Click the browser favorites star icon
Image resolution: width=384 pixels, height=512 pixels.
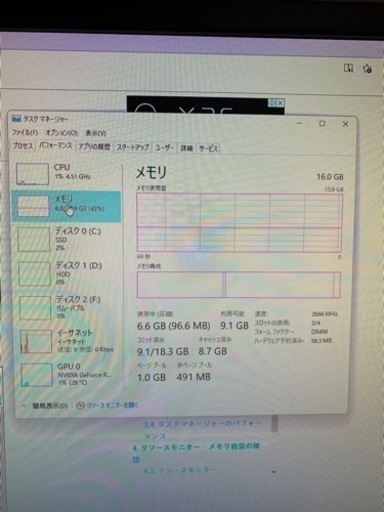(x=367, y=69)
